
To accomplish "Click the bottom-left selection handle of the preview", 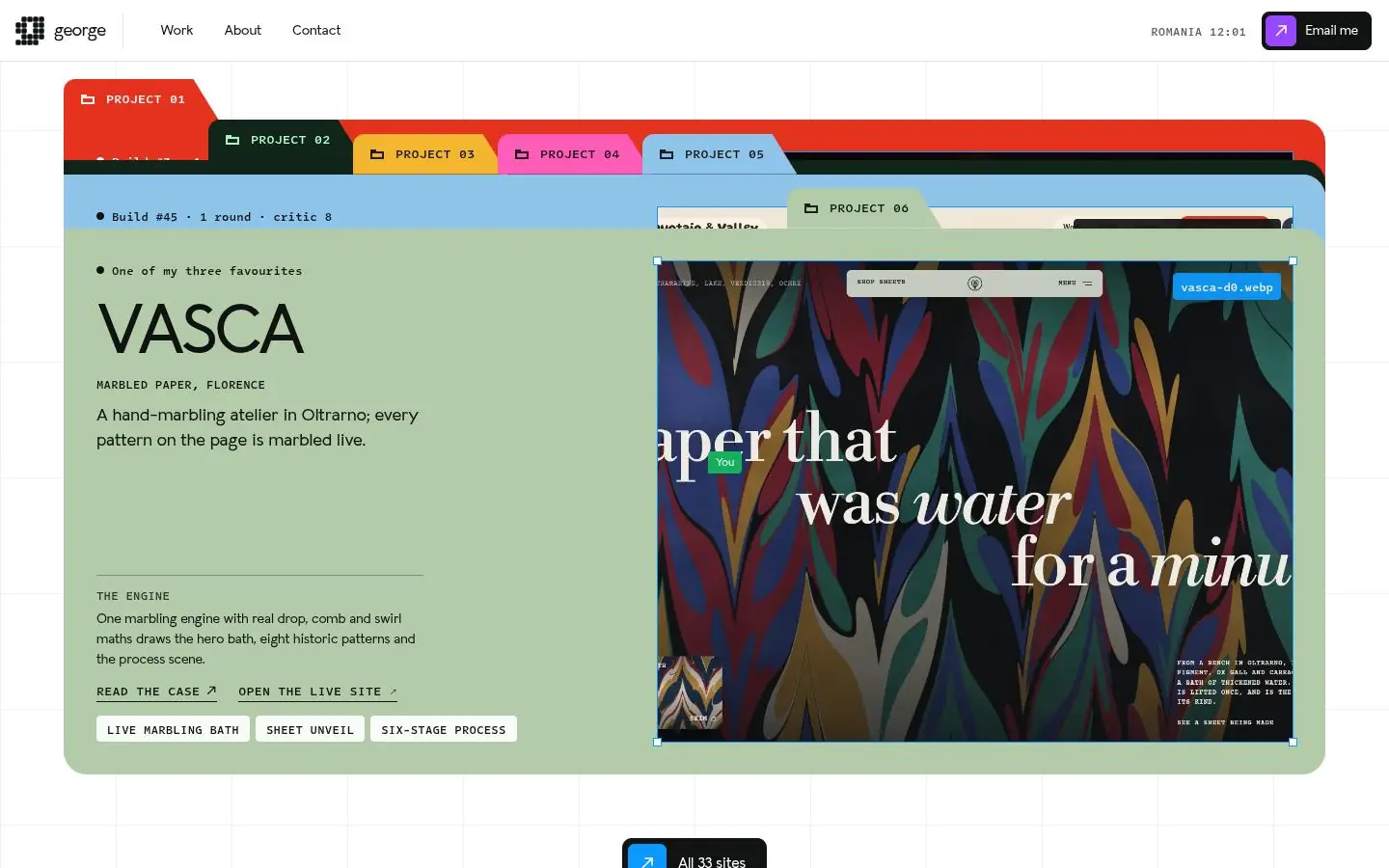I will click(x=658, y=742).
